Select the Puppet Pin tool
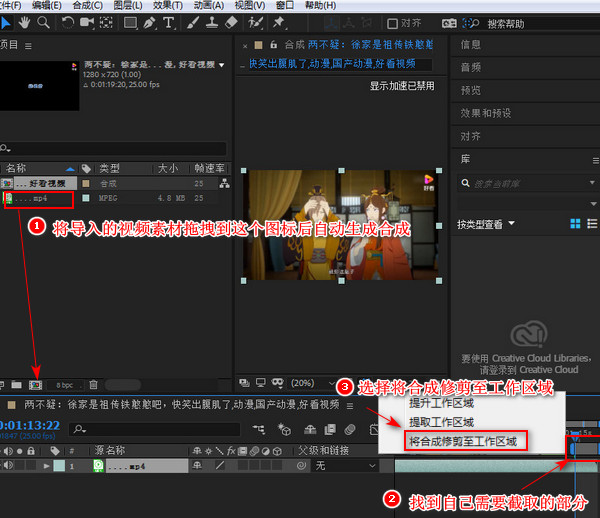 pos(279,23)
